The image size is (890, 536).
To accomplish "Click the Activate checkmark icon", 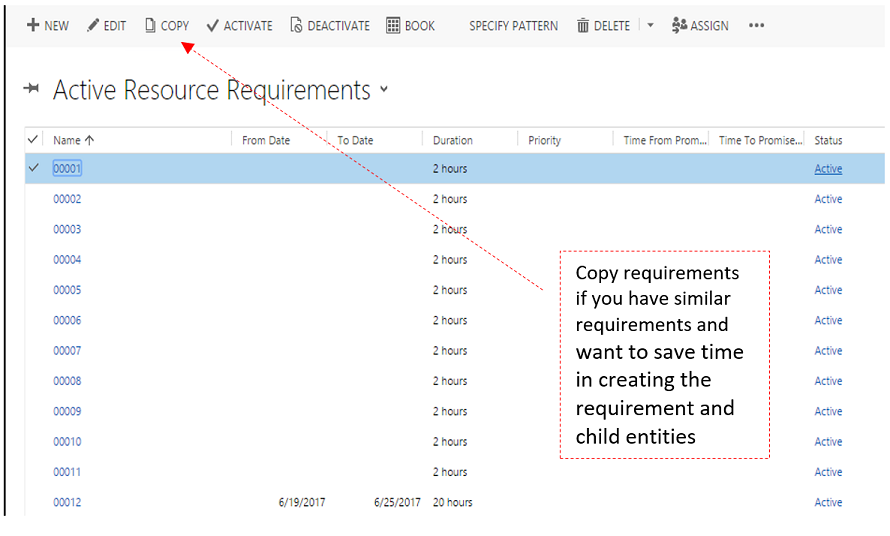I will 212,25.
